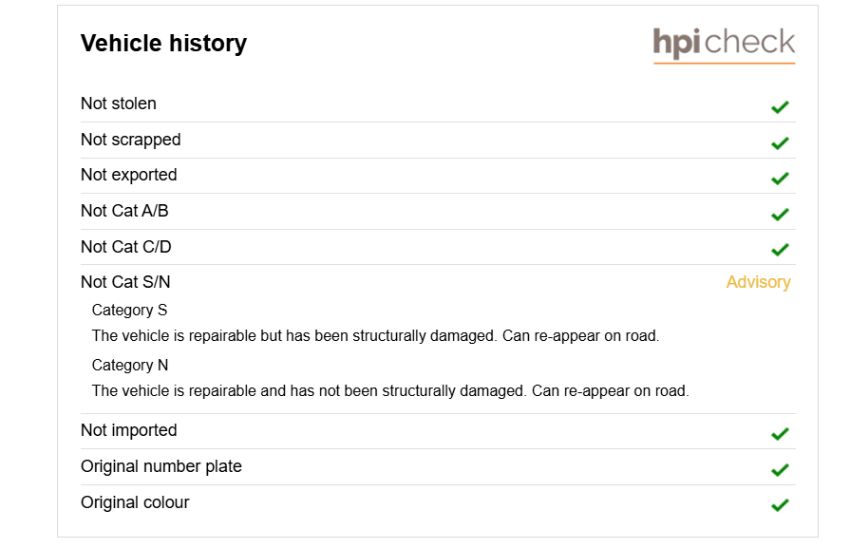Click the Original number plate label

pos(162,467)
